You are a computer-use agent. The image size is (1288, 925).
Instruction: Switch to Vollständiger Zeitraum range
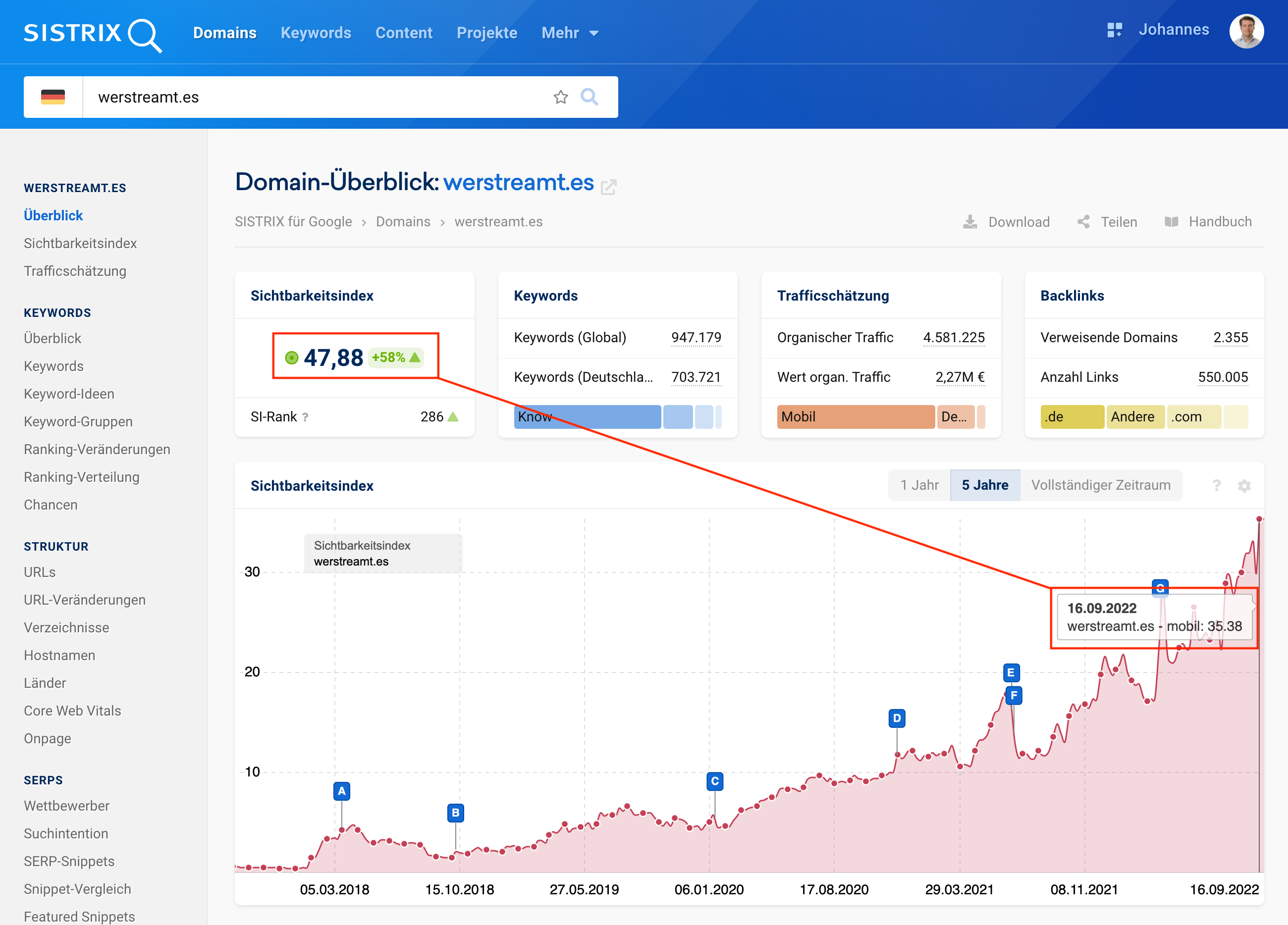(1101, 485)
